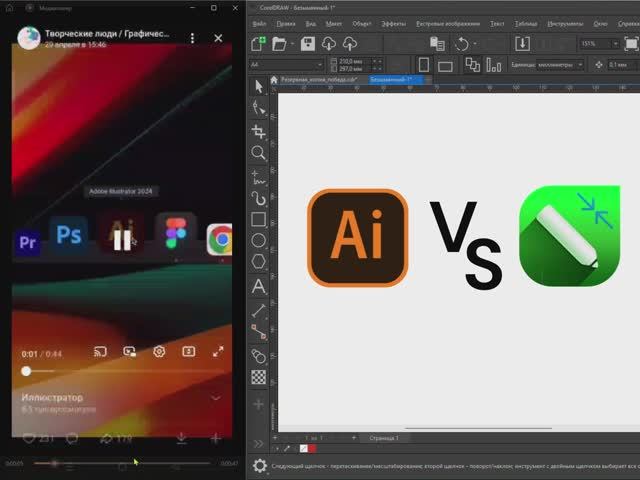Click the New document icon
The image size is (640, 480).
click(x=258, y=43)
